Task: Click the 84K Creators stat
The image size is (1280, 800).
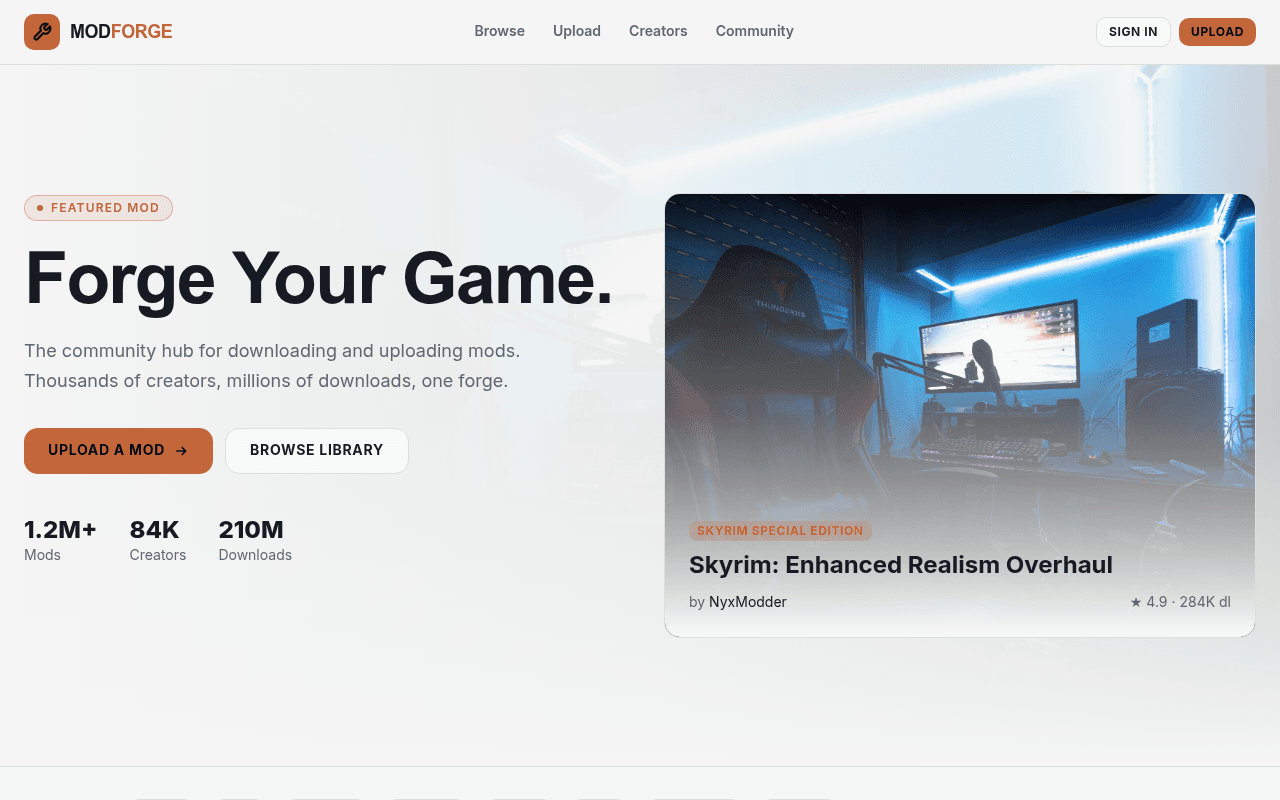Action: 158,540
